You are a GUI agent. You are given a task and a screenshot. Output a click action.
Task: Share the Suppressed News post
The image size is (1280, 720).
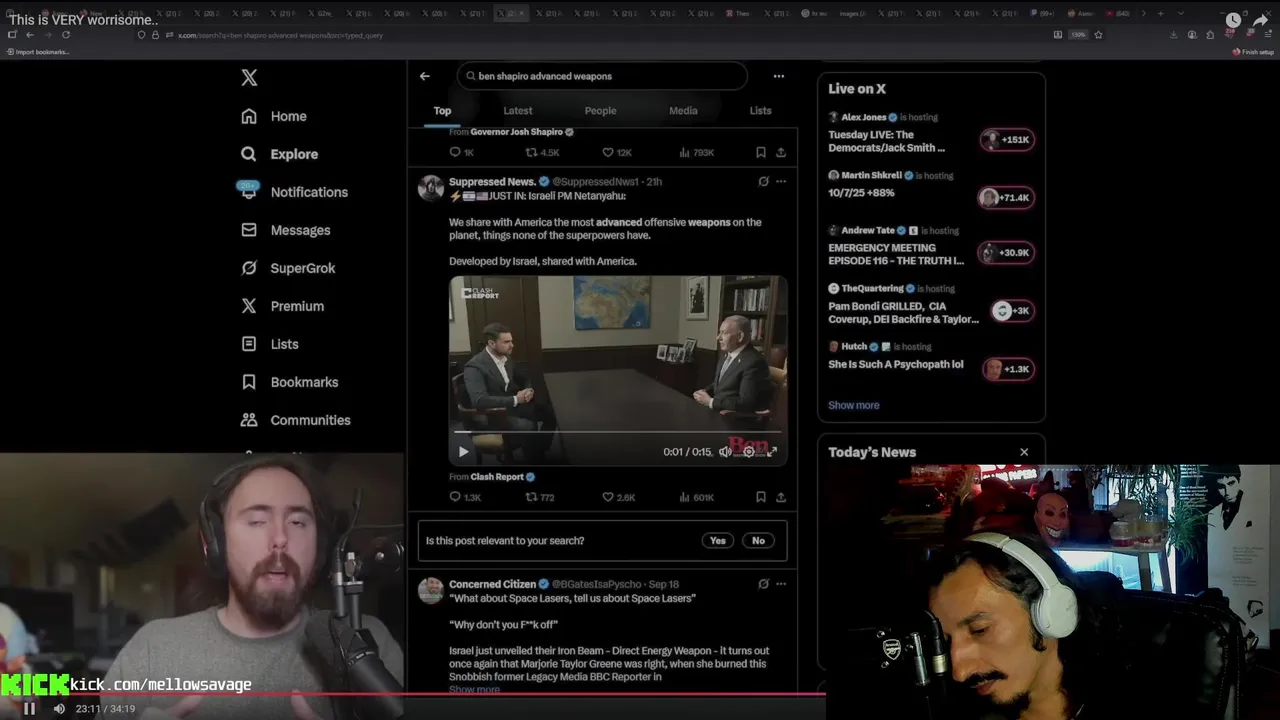click(781, 497)
